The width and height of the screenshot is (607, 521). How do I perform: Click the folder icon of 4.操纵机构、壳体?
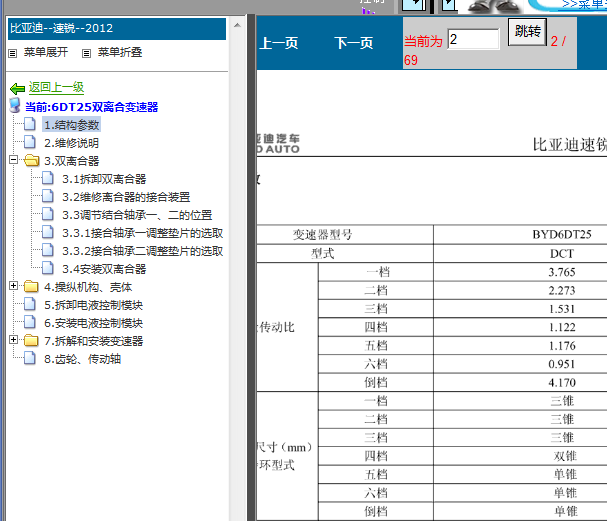coord(31,286)
